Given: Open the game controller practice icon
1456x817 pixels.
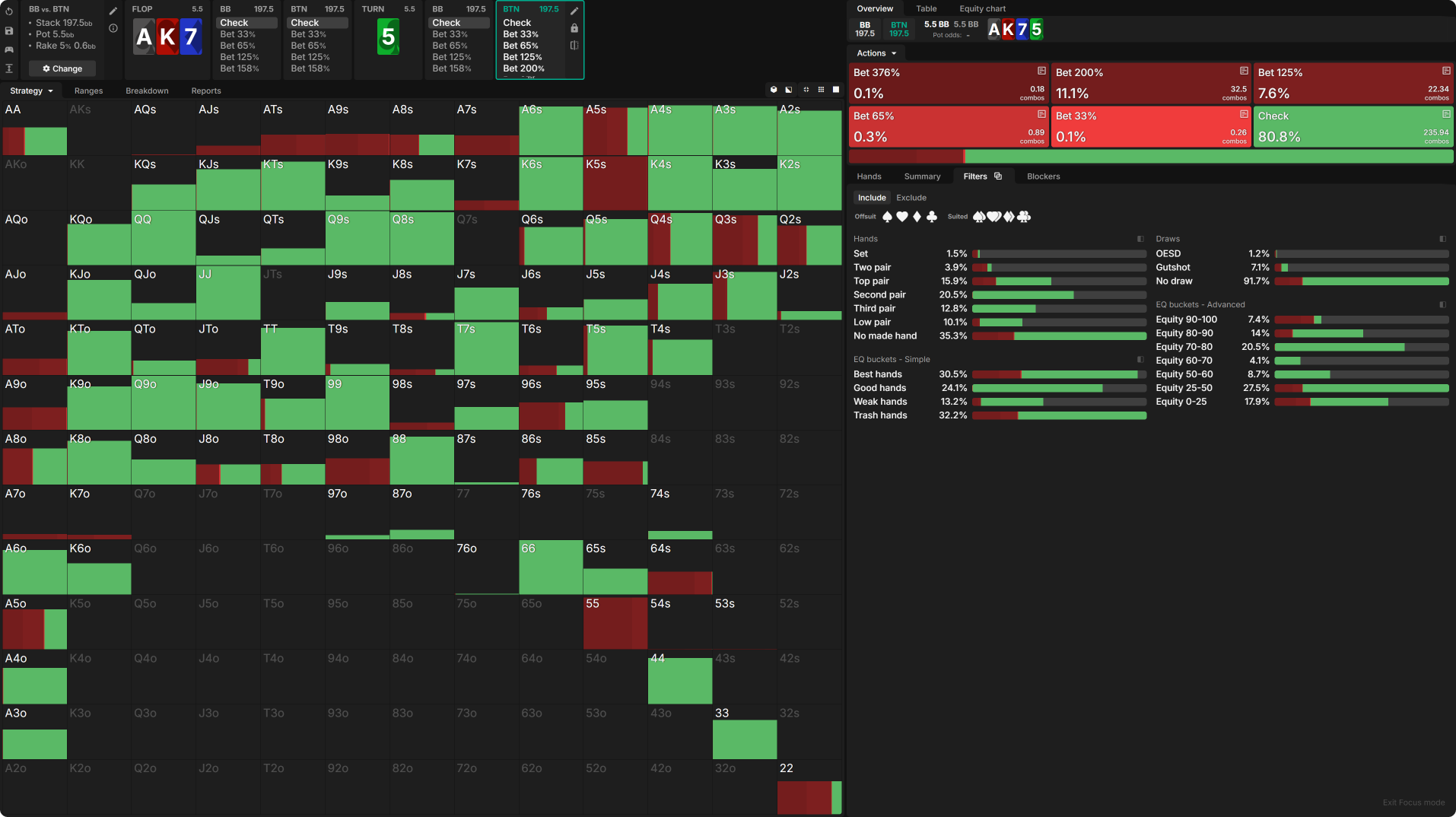Looking at the screenshot, I should tap(9, 49).
